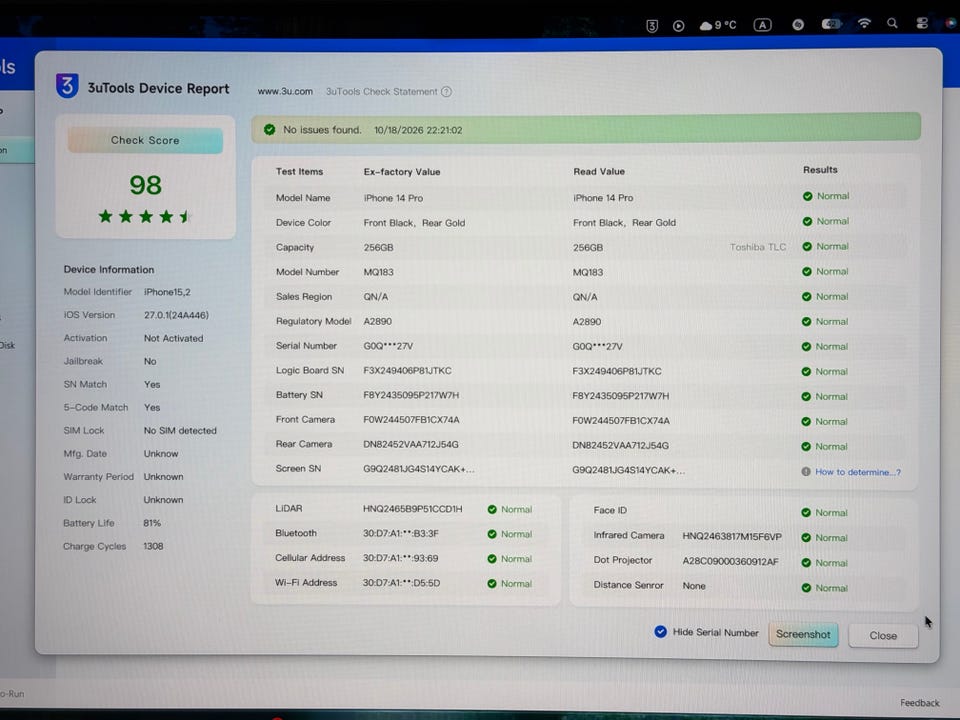
Task: Toggle the Hide Serial Number checkbox
Action: [661, 632]
